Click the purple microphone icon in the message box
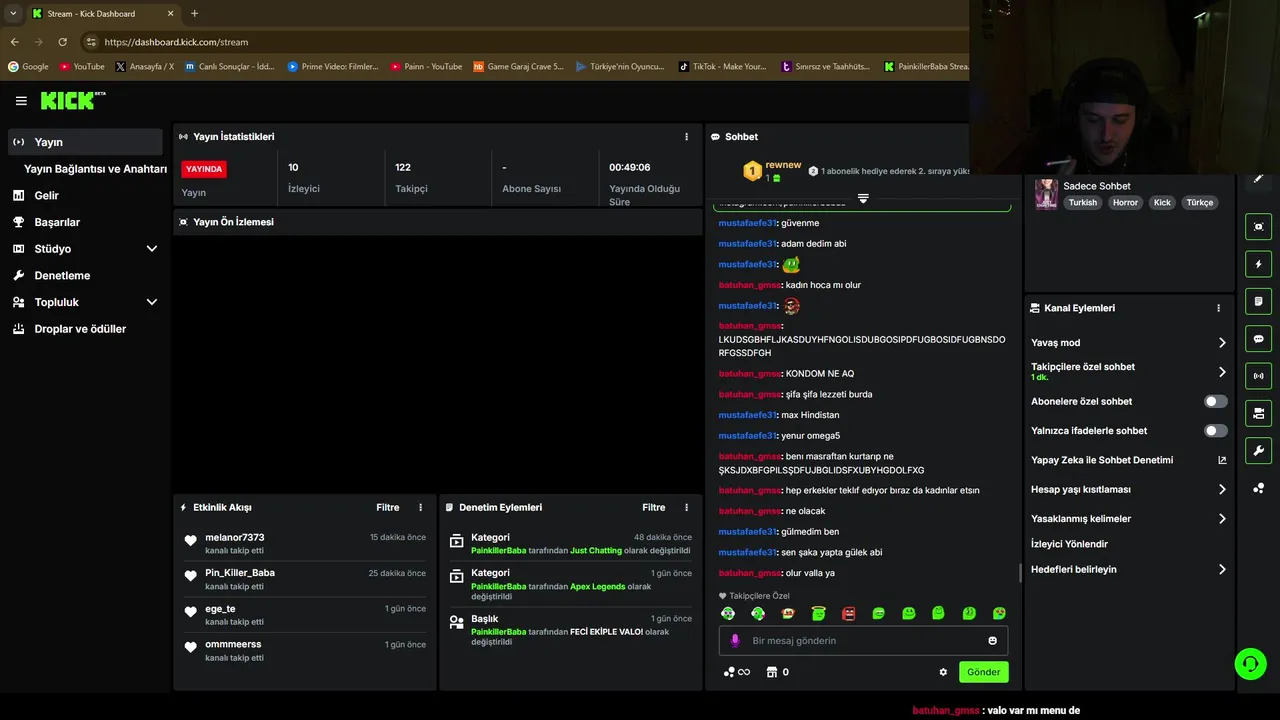The width and height of the screenshot is (1280, 720). (x=735, y=640)
